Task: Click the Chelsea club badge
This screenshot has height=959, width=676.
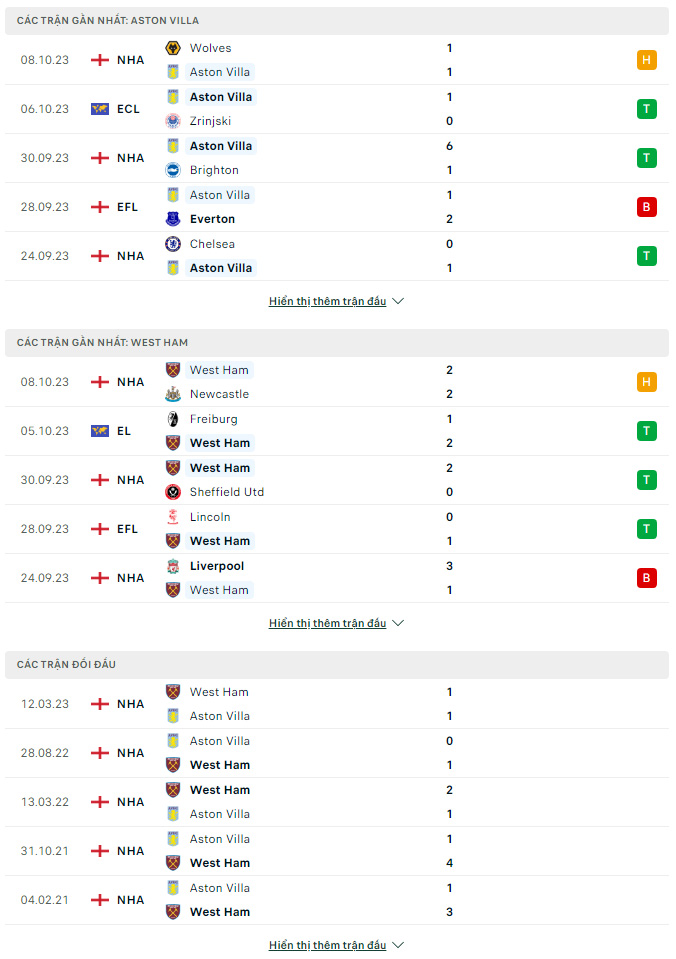Action: [x=173, y=244]
